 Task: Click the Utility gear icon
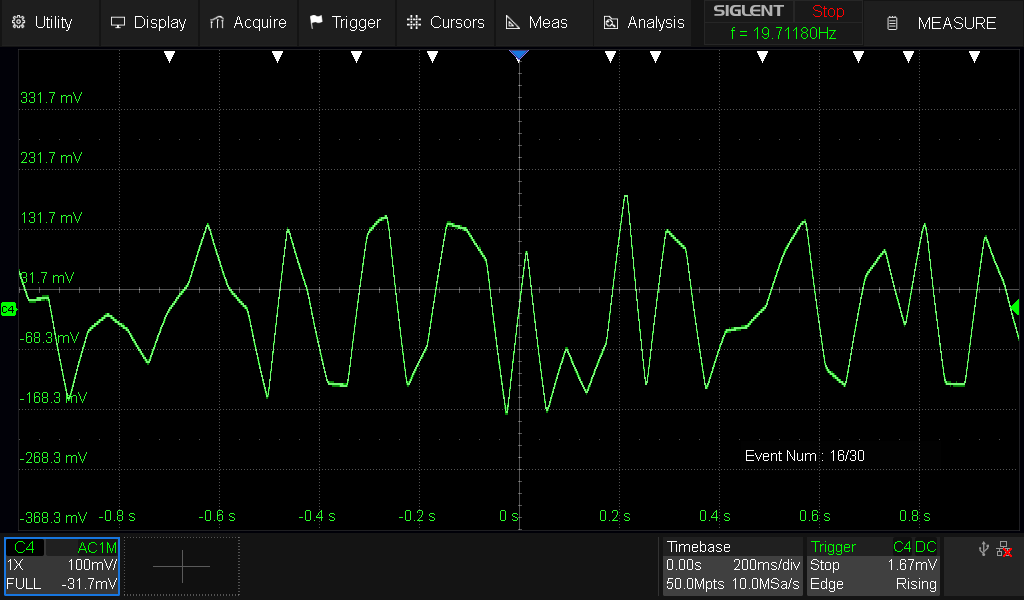pos(18,22)
